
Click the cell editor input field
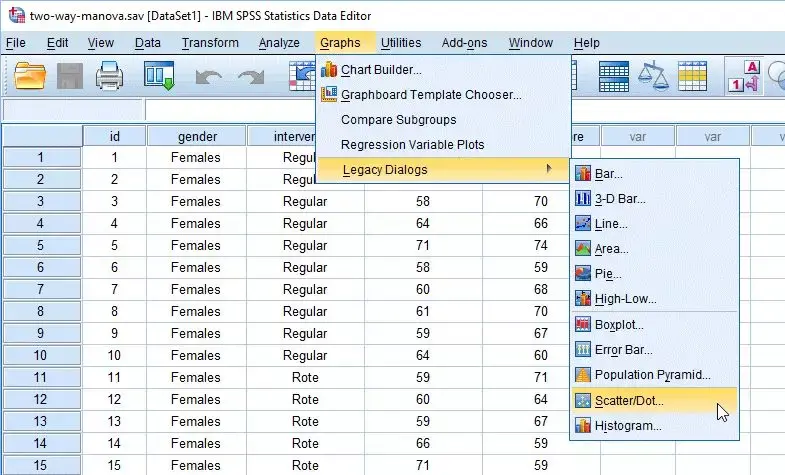(x=465, y=110)
